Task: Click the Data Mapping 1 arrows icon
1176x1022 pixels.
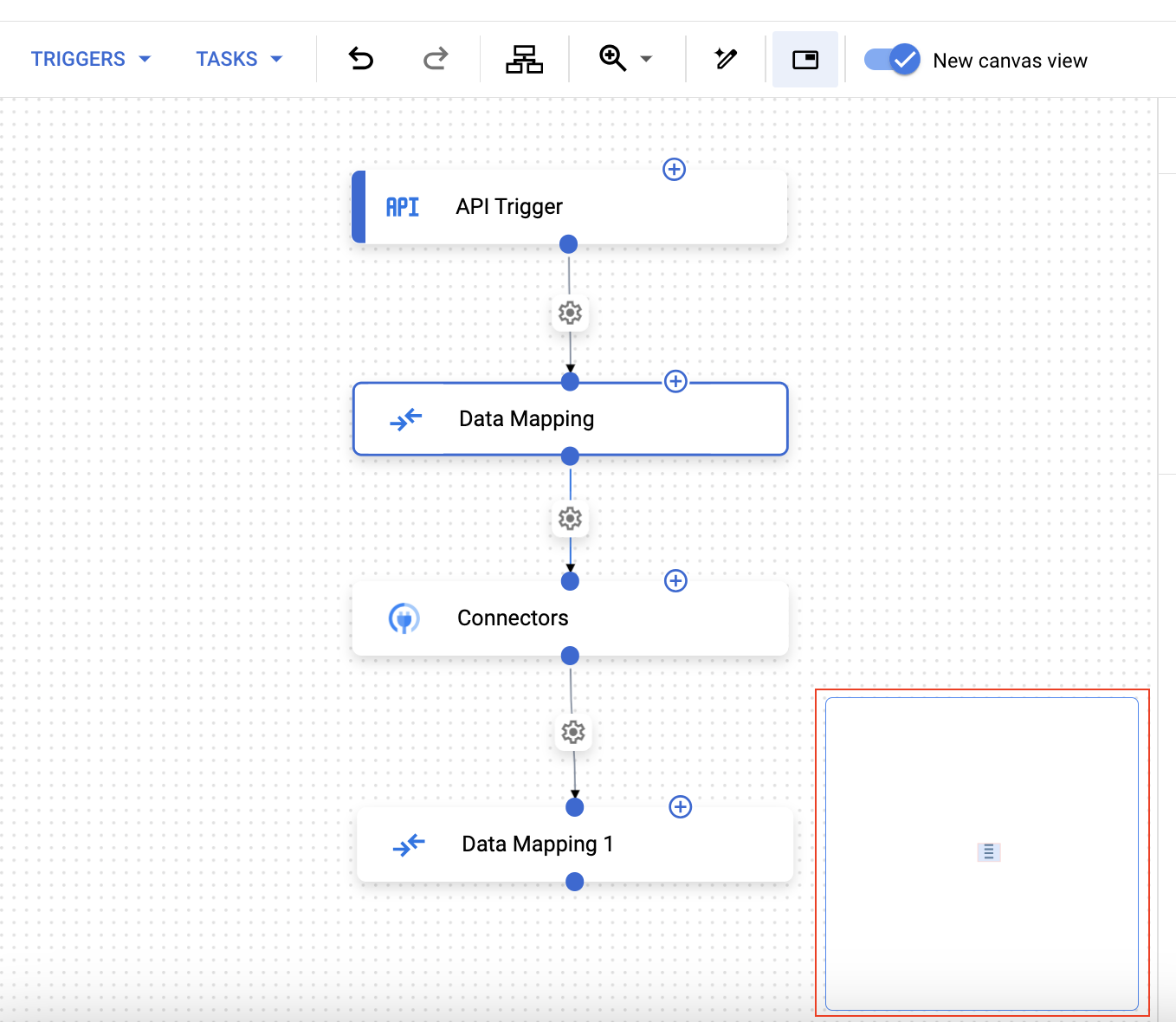Action: (409, 844)
